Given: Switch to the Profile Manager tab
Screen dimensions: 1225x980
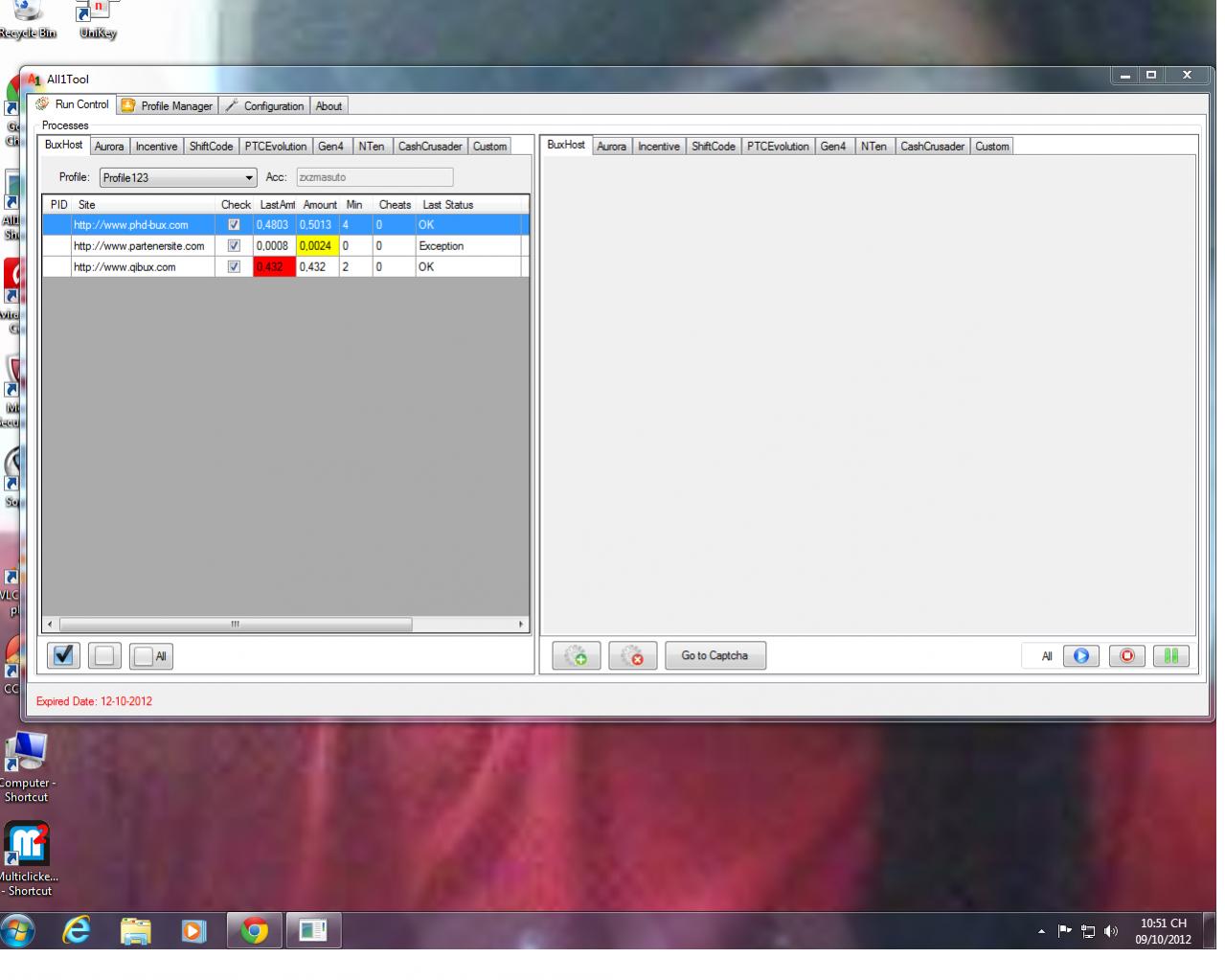Looking at the screenshot, I should pyautogui.click(x=167, y=105).
